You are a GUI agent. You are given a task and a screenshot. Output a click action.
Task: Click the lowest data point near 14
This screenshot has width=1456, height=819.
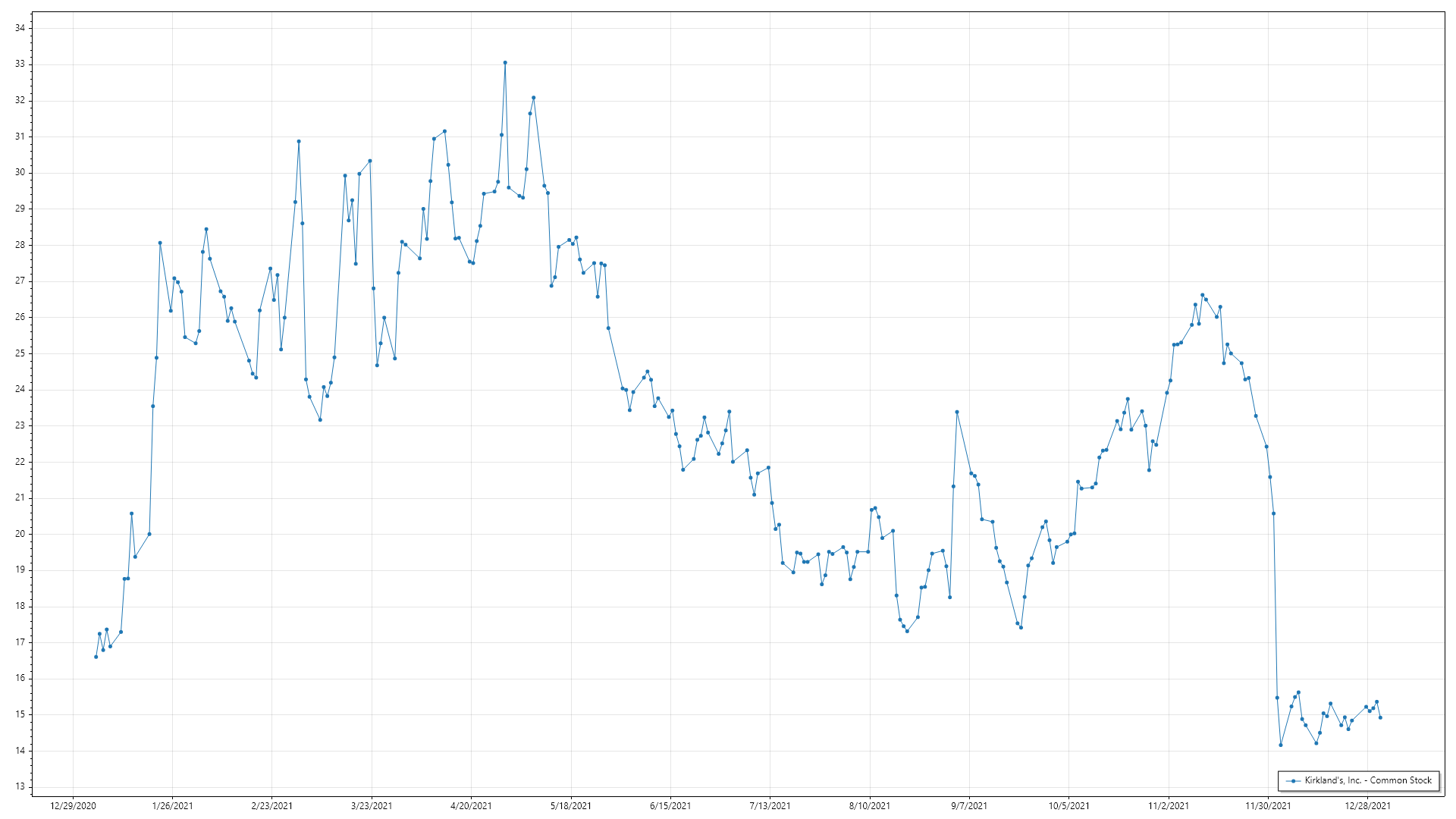(1281, 745)
